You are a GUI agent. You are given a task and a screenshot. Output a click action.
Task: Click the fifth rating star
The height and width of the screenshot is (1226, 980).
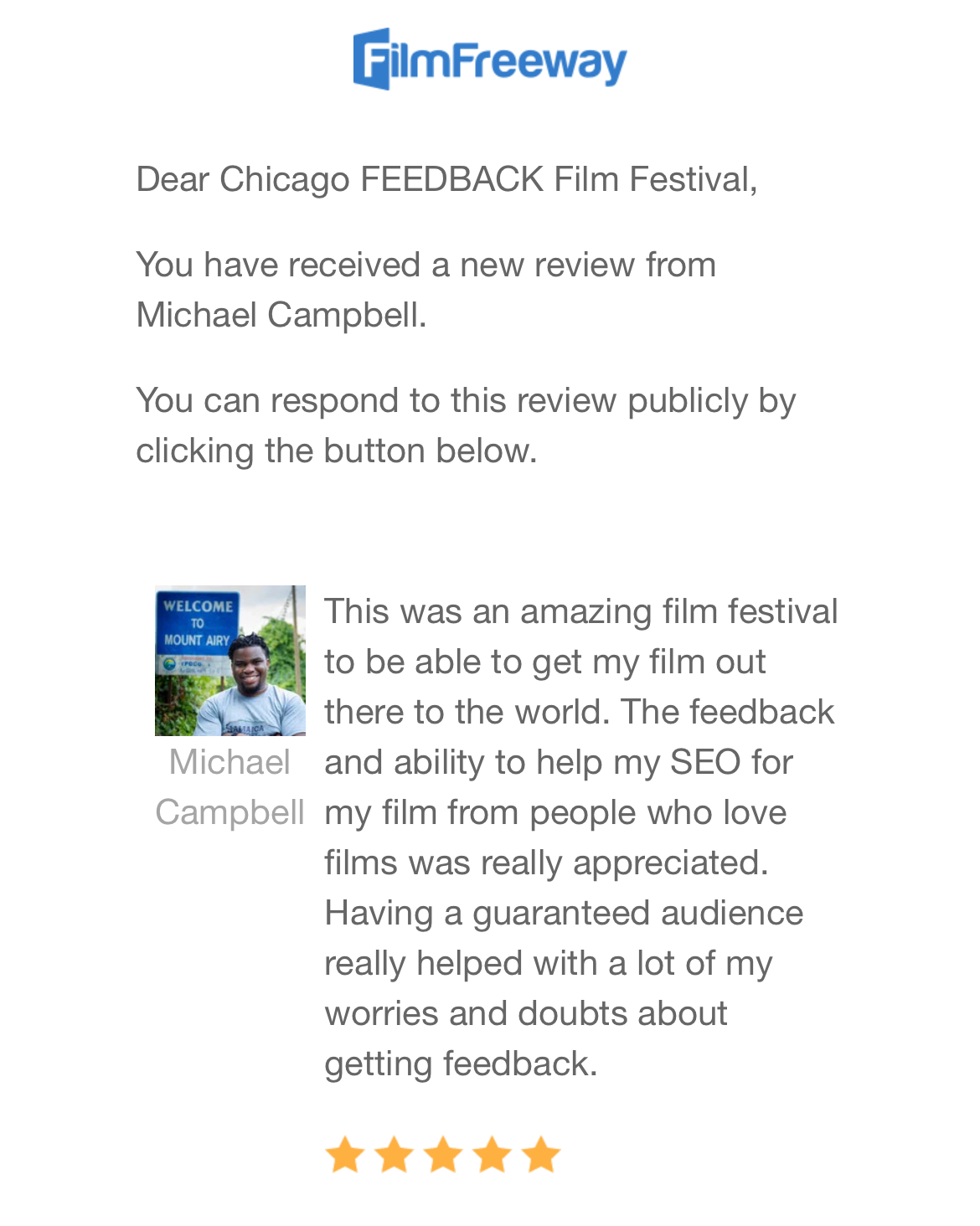tap(541, 1155)
